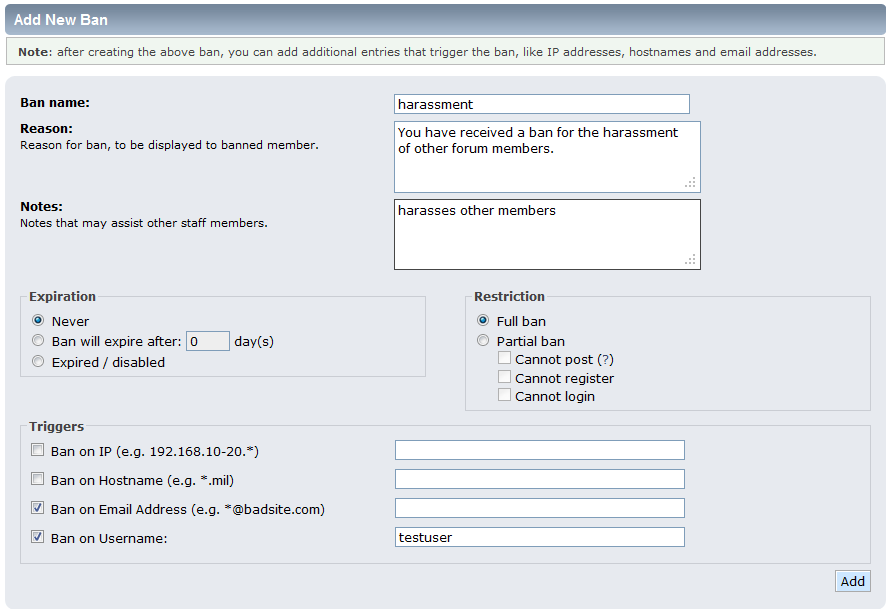Screen dimensions: 893x614
Task: Check the Cannot login option
Action: pyautogui.click(x=505, y=395)
